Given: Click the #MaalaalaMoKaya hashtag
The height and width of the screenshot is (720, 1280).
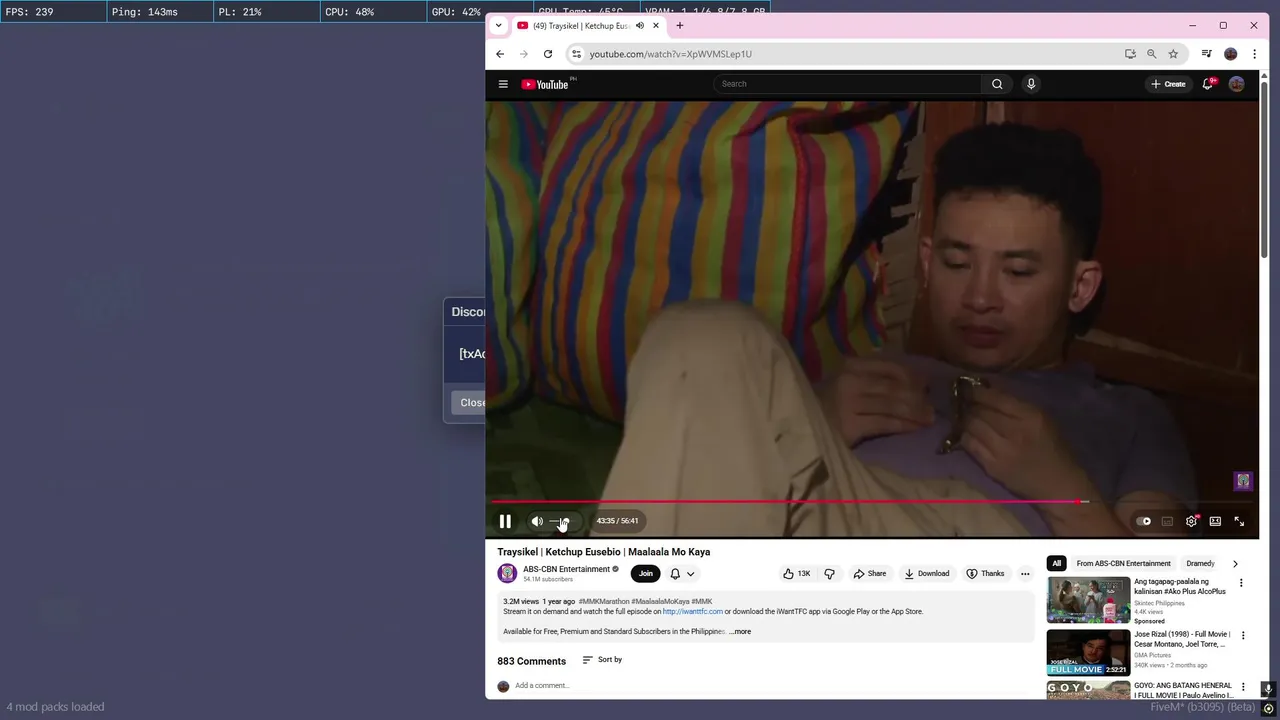Looking at the screenshot, I should point(660,602).
